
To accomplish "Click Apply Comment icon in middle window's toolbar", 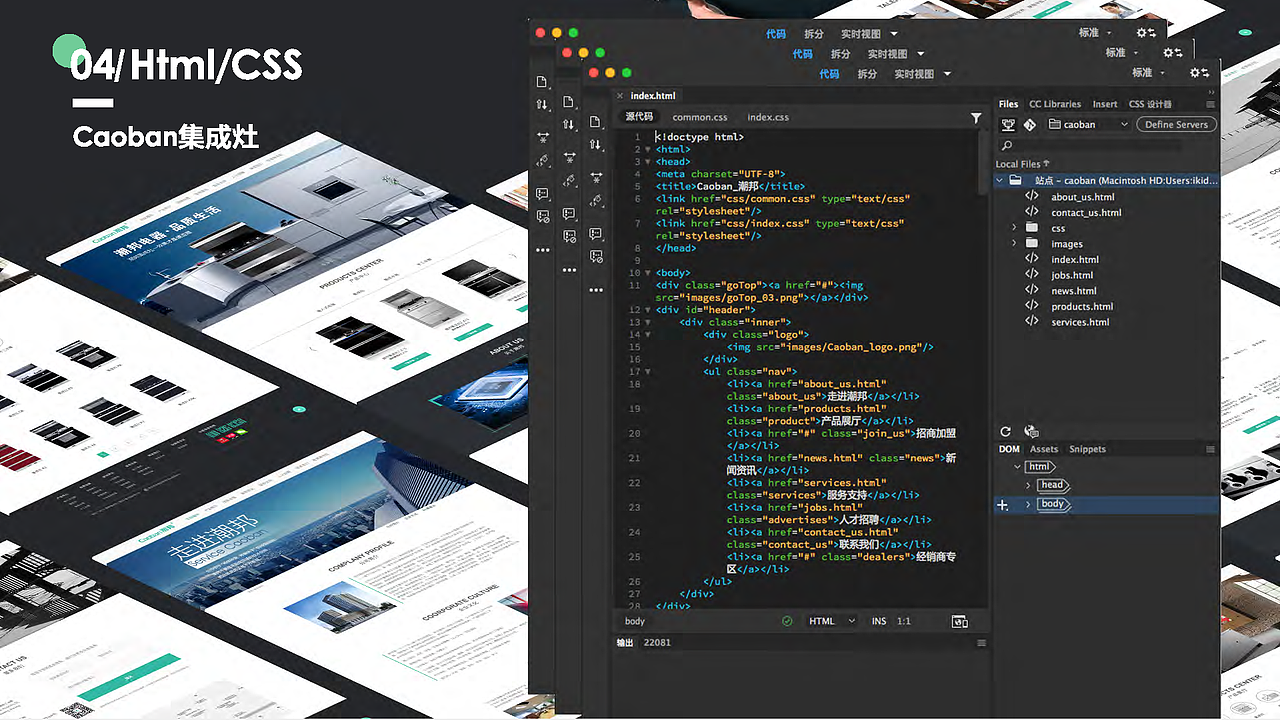I will point(569,213).
